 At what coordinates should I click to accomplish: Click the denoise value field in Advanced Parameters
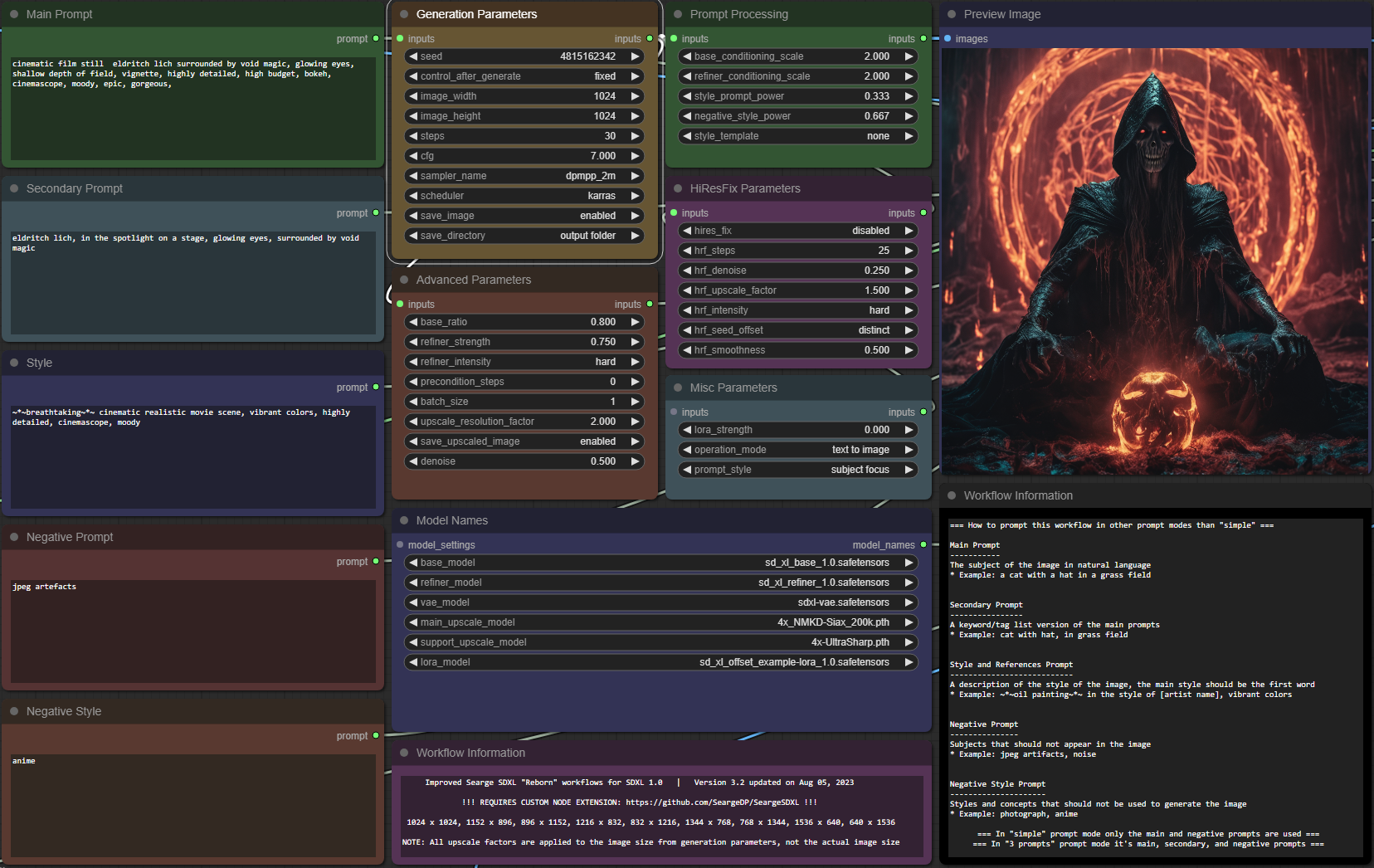point(524,461)
